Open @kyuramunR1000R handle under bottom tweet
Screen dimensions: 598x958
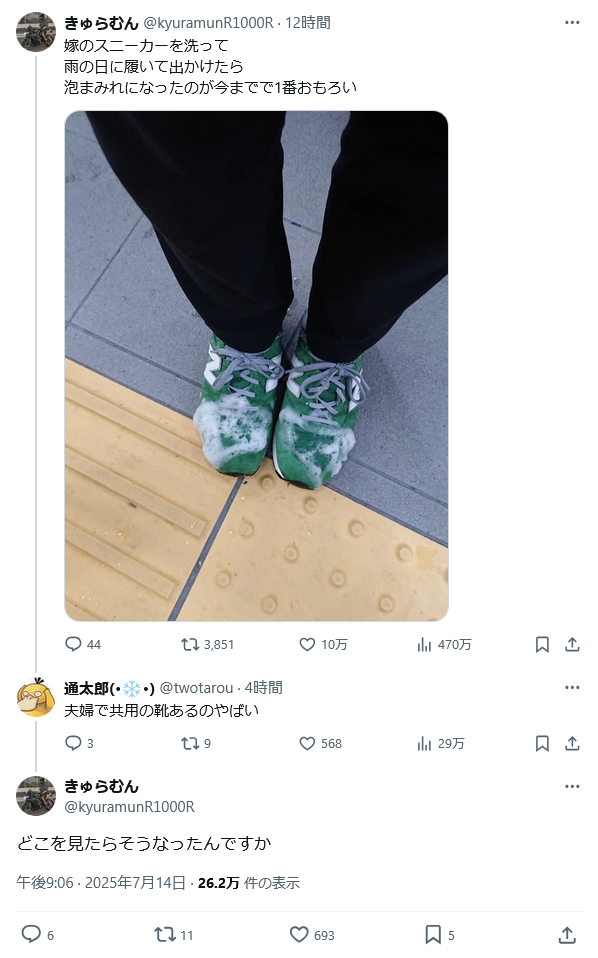pos(129,806)
